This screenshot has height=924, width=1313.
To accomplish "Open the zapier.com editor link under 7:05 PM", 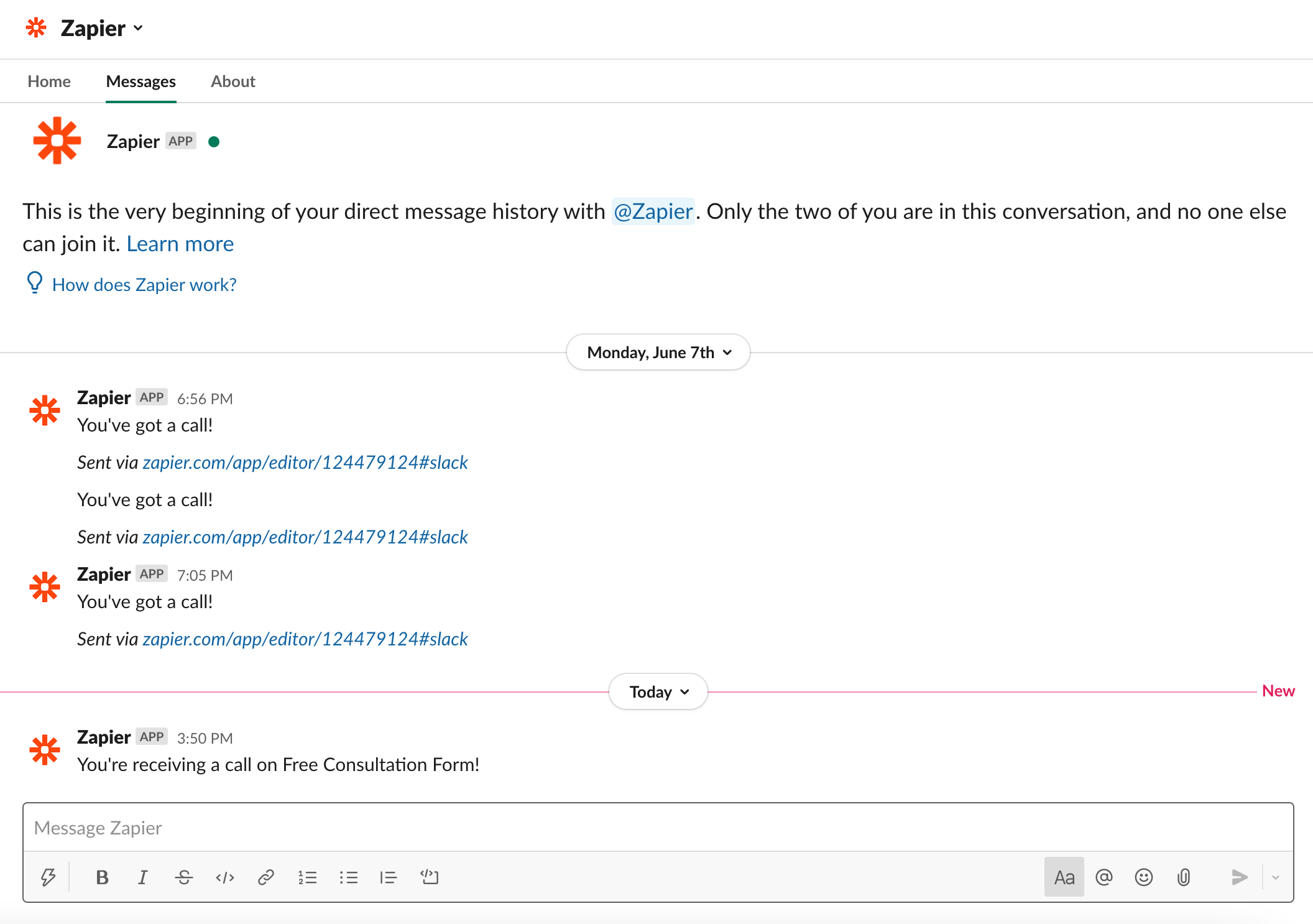I will (x=305, y=639).
